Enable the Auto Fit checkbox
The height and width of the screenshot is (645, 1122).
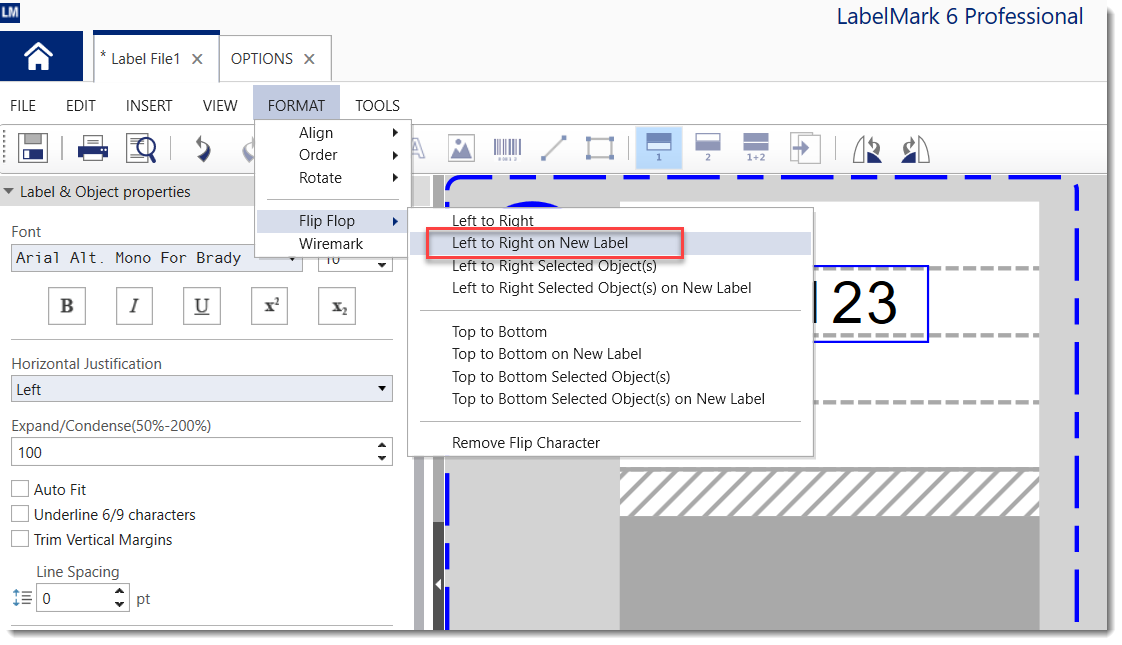[x=20, y=490]
